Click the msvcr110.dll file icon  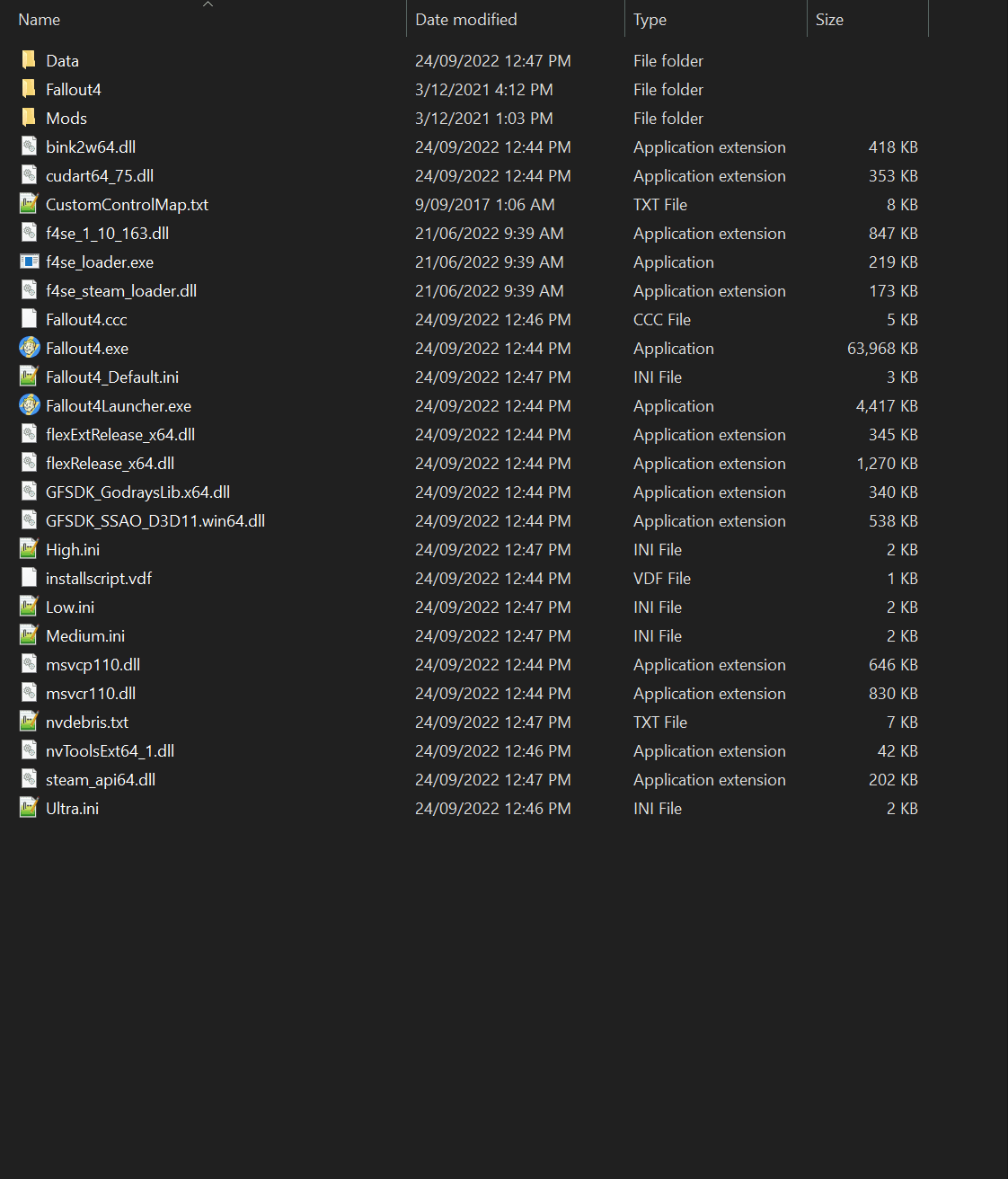pyautogui.click(x=29, y=693)
